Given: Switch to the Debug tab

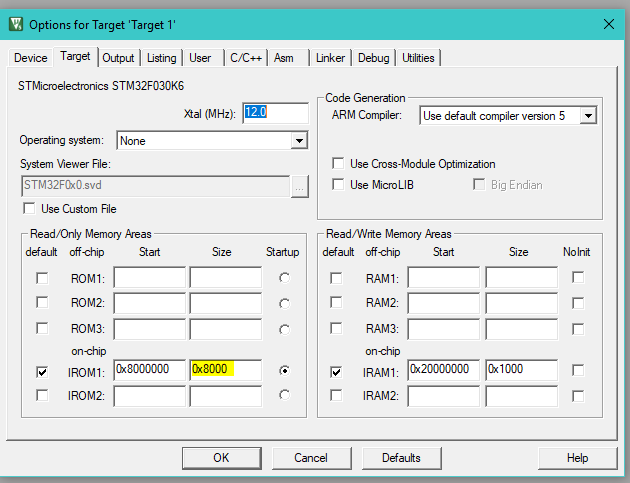Looking at the screenshot, I should pyautogui.click(x=374, y=58).
